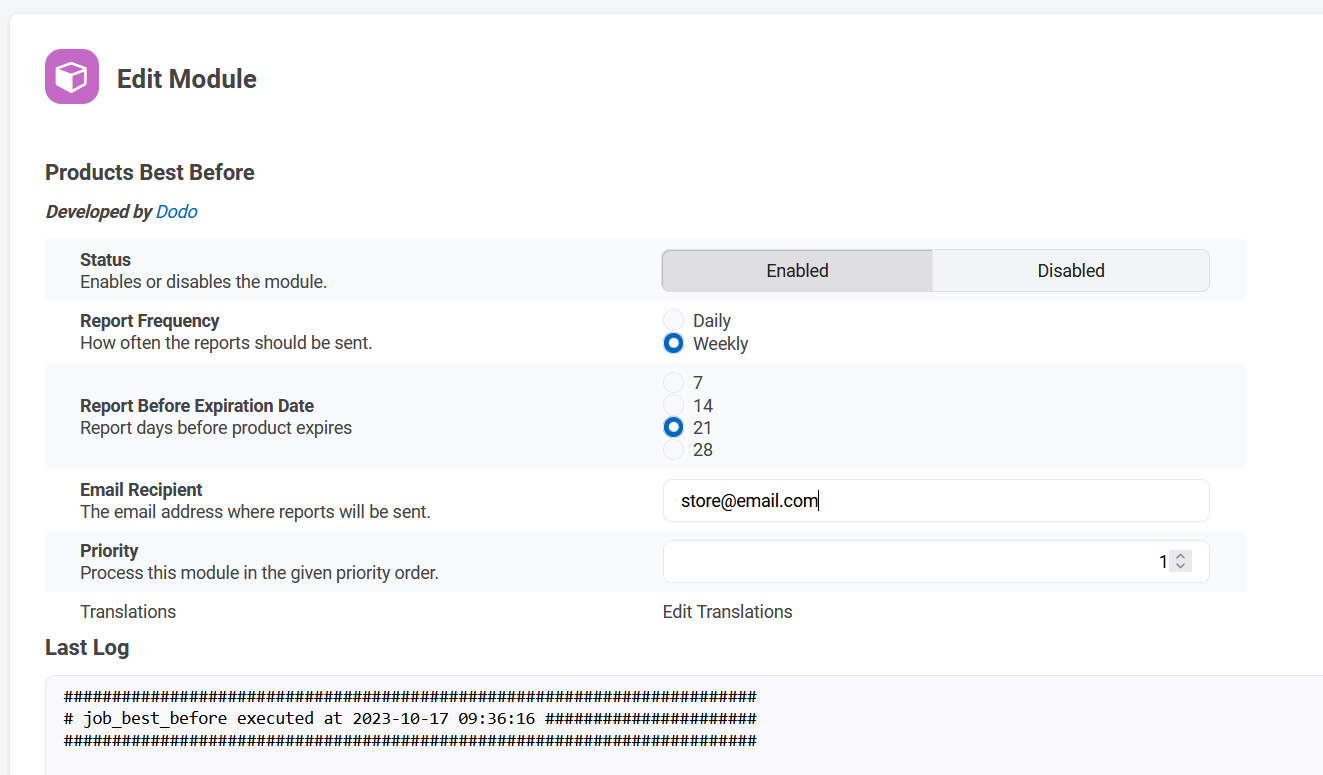Choose 28 days before expiration

click(x=674, y=450)
